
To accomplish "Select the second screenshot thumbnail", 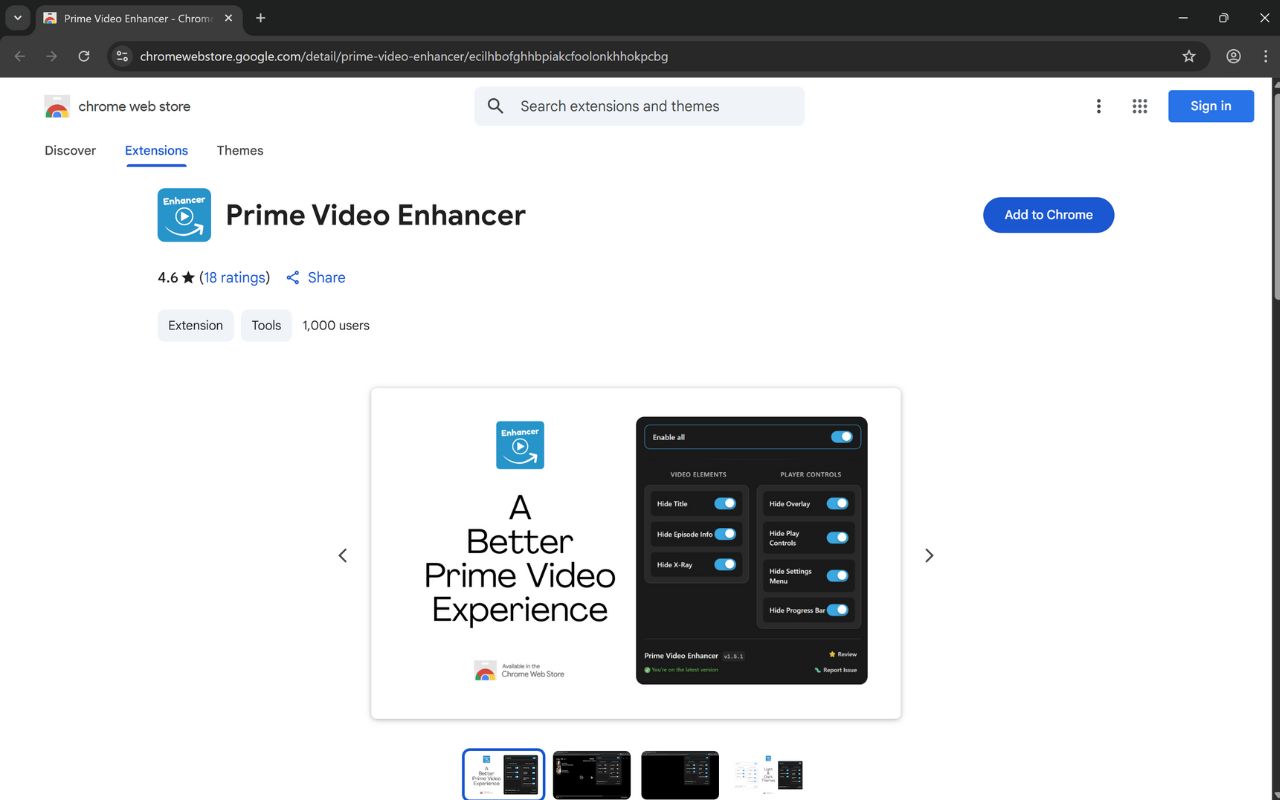I will (592, 775).
